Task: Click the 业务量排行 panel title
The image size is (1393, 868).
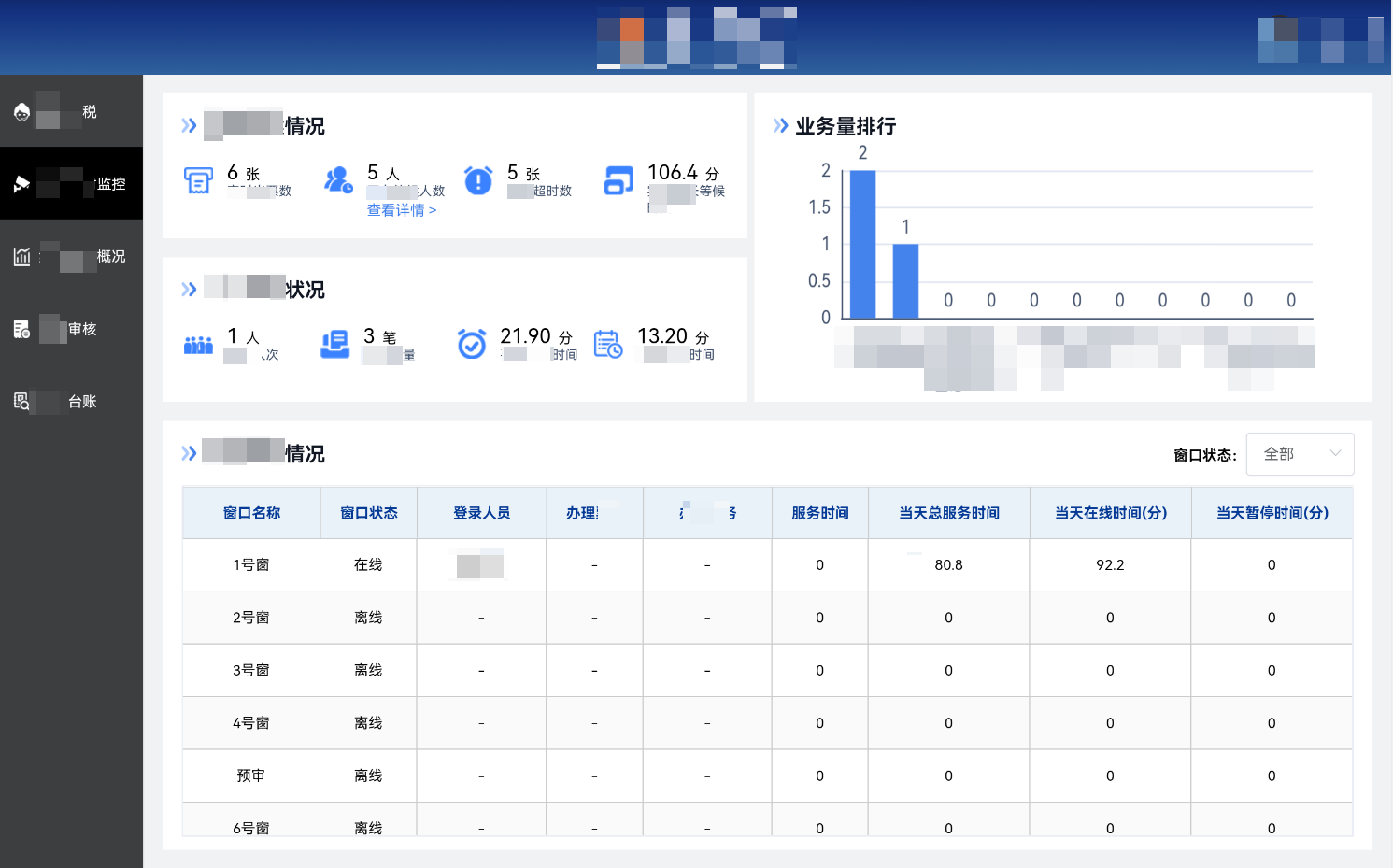Action: click(x=846, y=126)
